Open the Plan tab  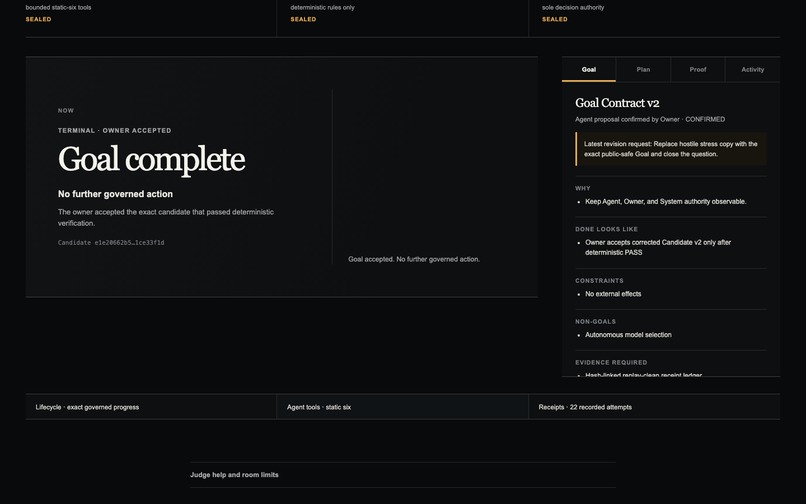(x=643, y=69)
